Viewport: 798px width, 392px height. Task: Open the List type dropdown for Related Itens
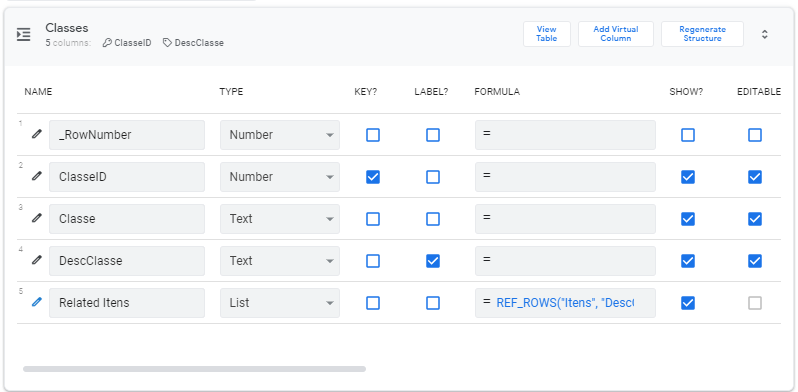(x=280, y=302)
